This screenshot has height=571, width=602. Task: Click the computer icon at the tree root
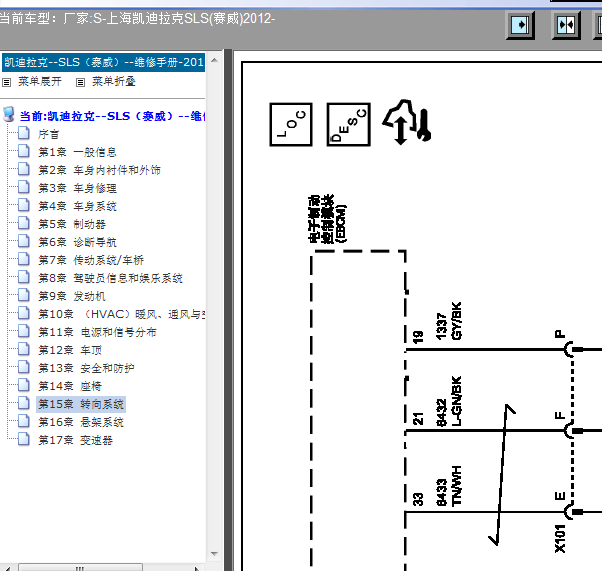pos(8,114)
